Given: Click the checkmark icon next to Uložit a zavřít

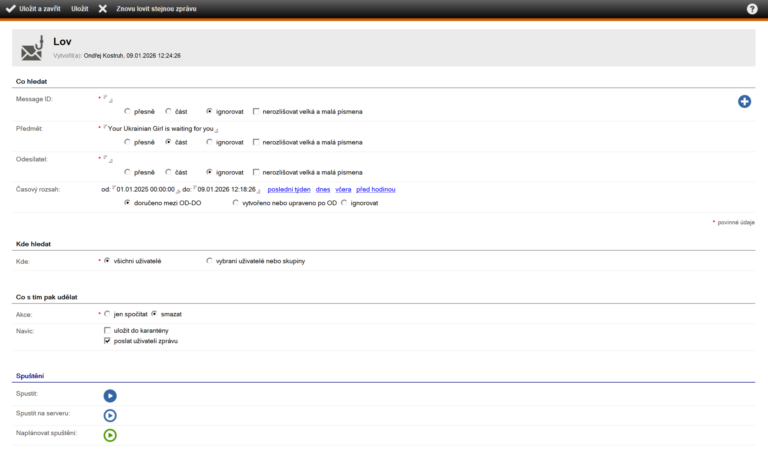Looking at the screenshot, I should (x=10, y=8).
